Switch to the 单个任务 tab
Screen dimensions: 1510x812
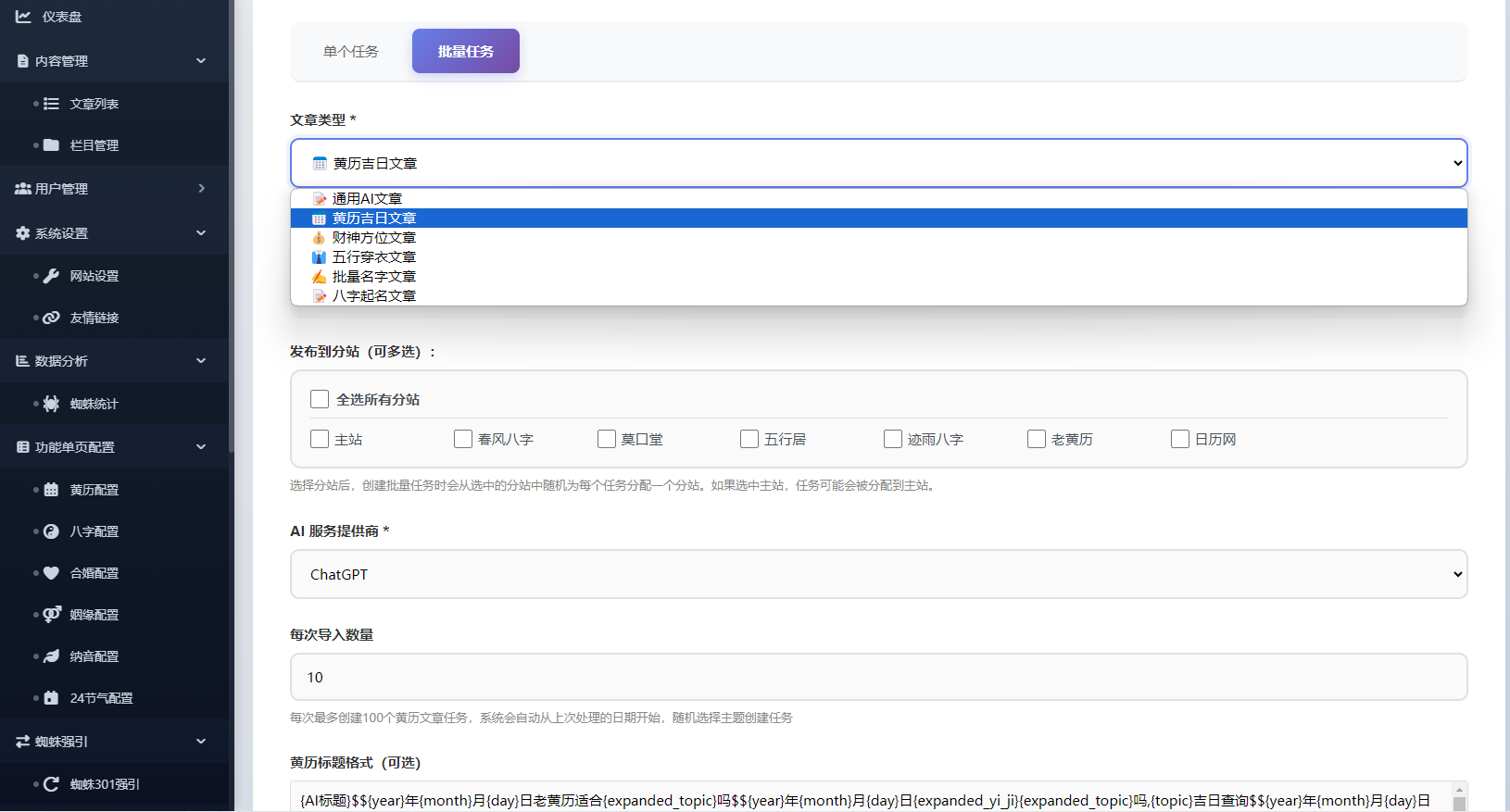pos(351,52)
